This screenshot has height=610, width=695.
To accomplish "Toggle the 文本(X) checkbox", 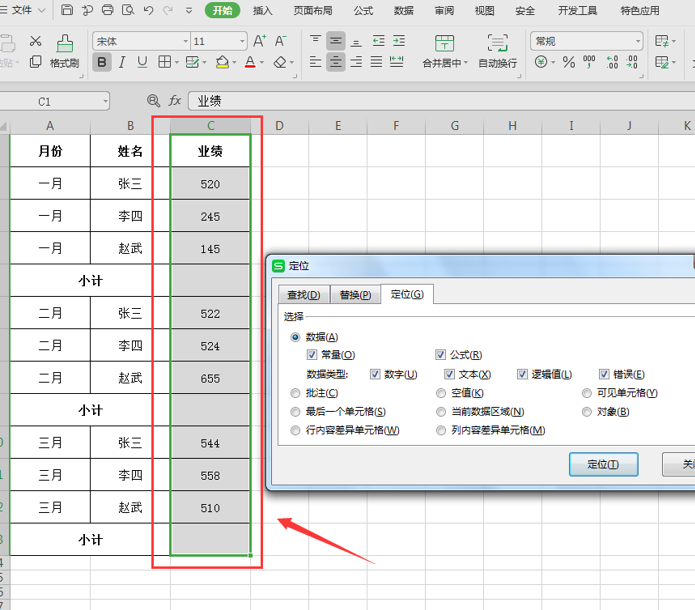I will click(449, 374).
